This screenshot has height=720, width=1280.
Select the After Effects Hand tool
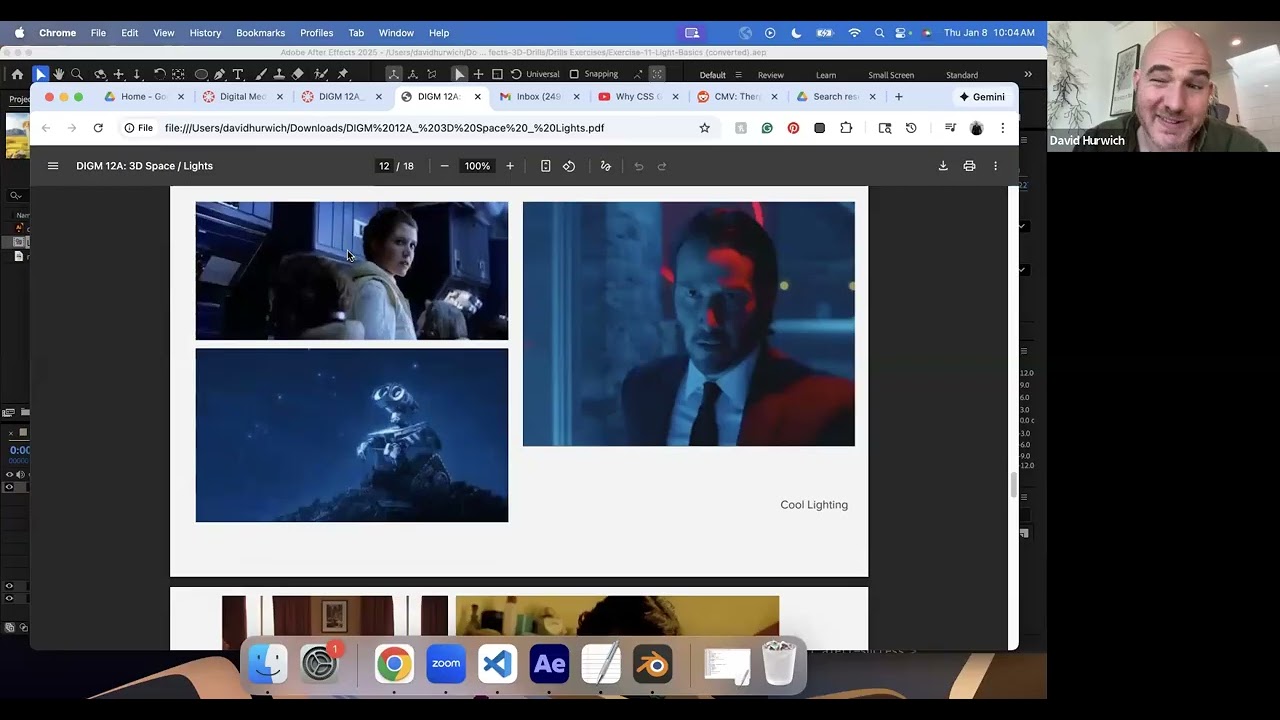(x=59, y=74)
